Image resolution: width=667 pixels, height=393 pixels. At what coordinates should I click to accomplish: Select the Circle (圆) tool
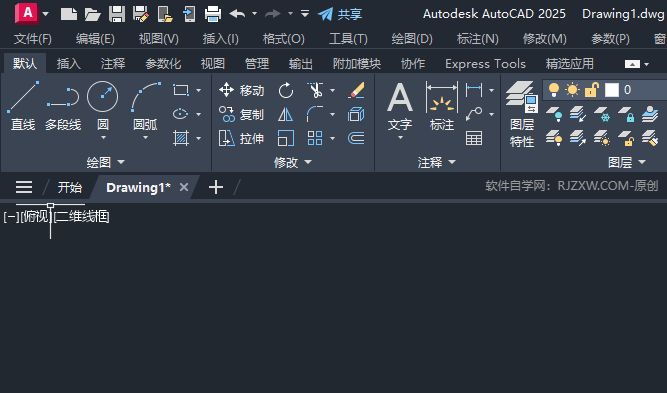(103, 105)
